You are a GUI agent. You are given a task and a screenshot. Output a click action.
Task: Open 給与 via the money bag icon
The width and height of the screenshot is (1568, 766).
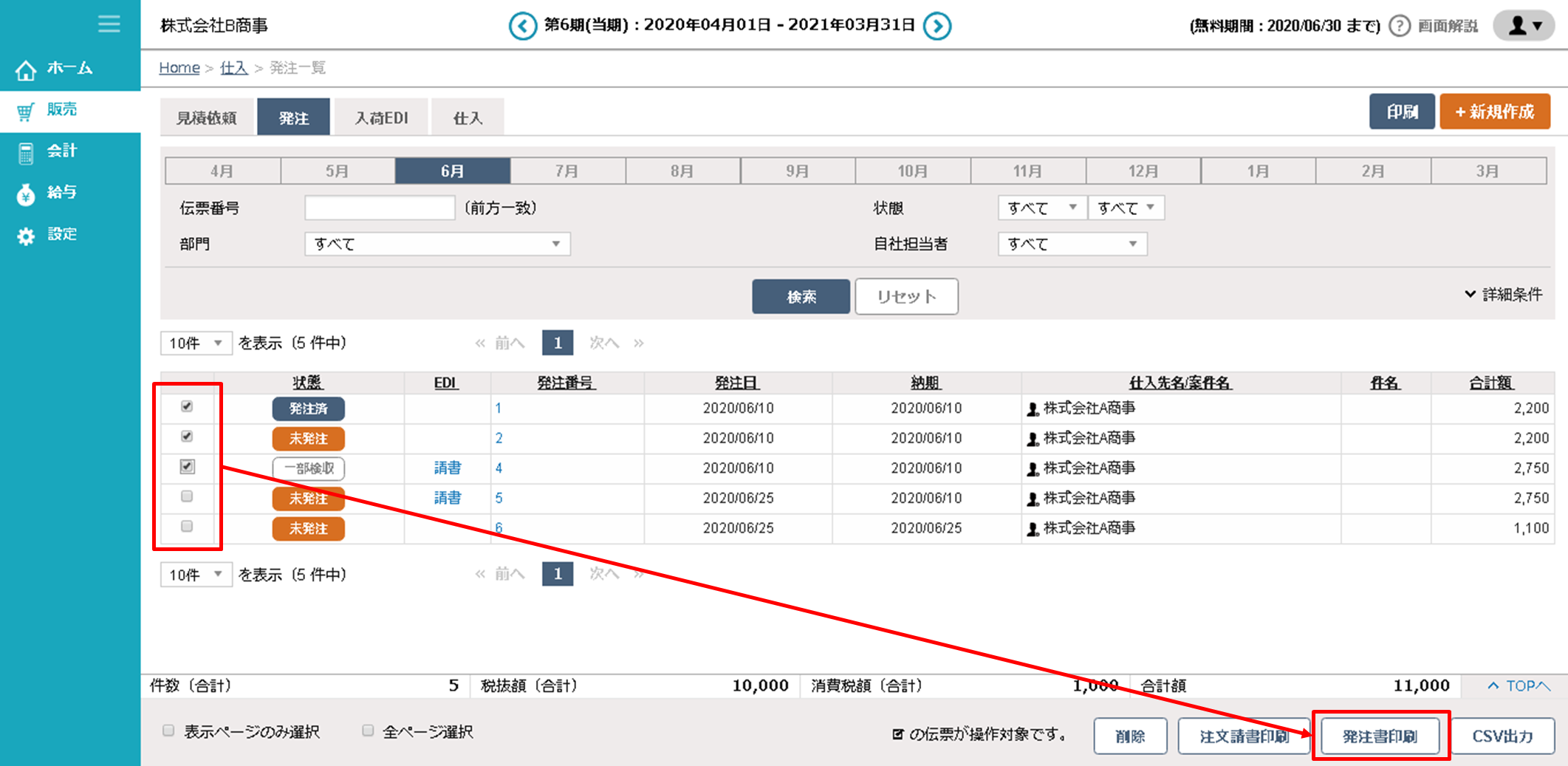[26, 194]
